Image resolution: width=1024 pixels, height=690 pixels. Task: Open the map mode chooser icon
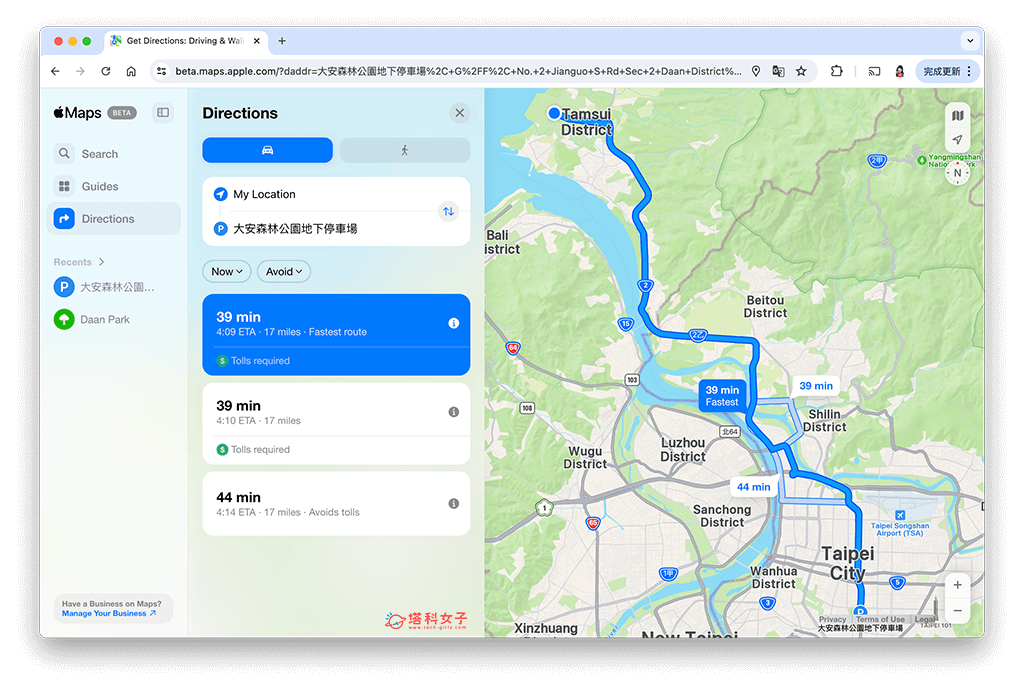tap(957, 116)
